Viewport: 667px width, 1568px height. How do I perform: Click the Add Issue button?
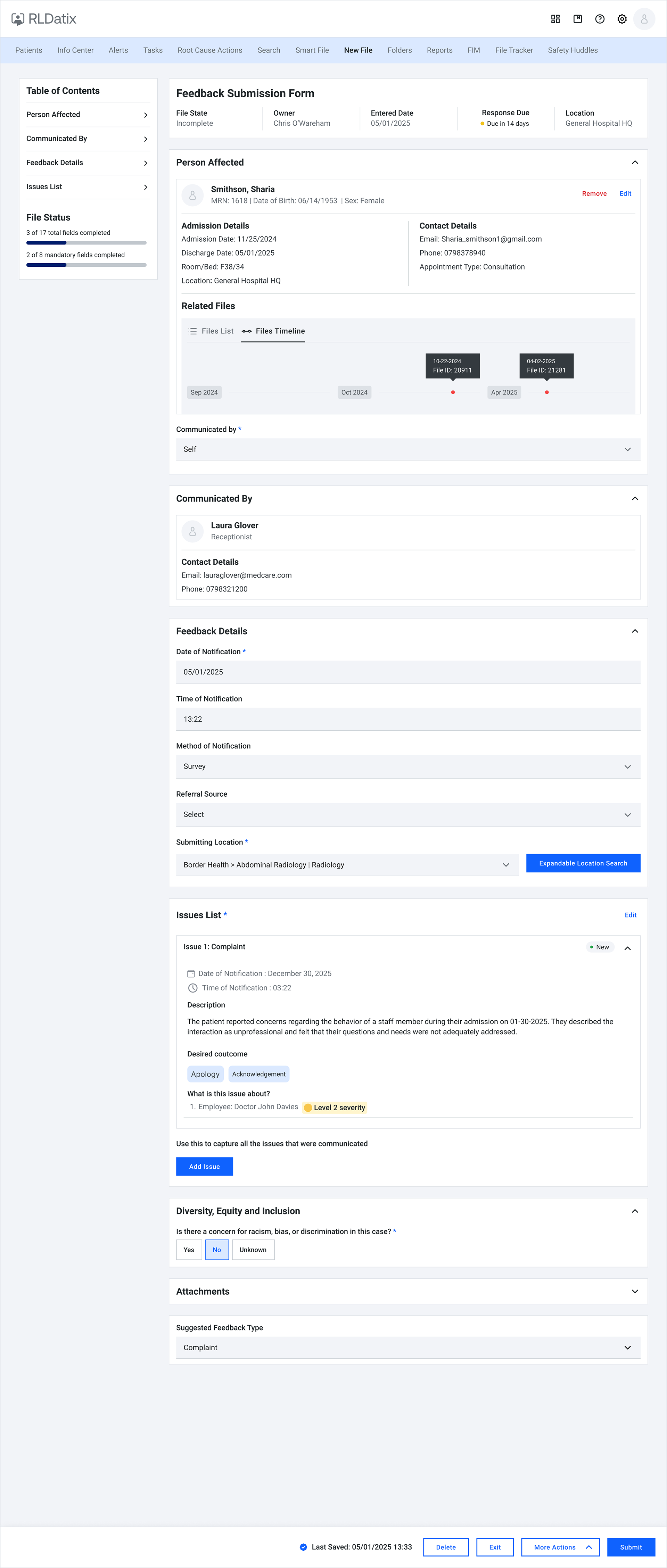pyautogui.click(x=204, y=1166)
